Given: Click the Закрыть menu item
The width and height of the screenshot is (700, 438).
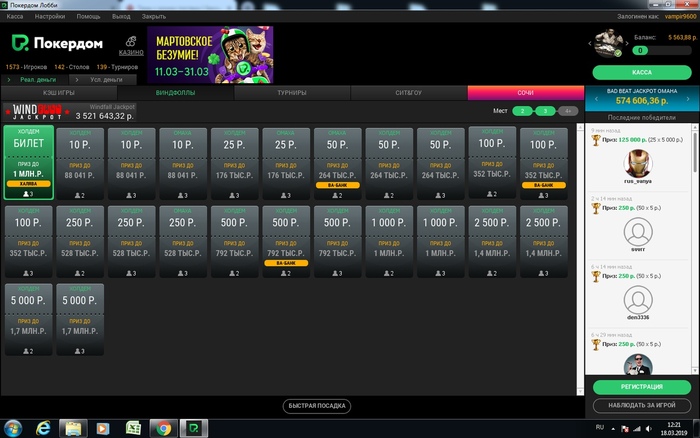Looking at the screenshot, I should coord(154,16).
